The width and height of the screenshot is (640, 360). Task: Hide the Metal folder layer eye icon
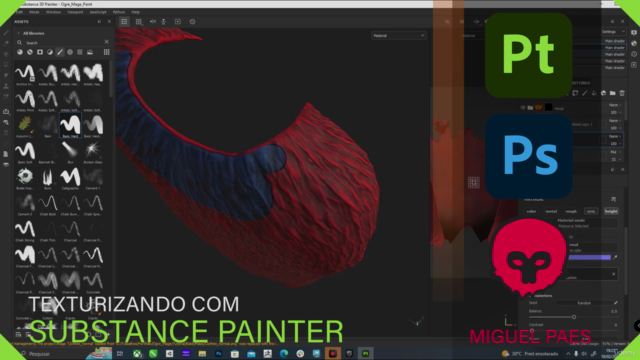click(x=522, y=108)
